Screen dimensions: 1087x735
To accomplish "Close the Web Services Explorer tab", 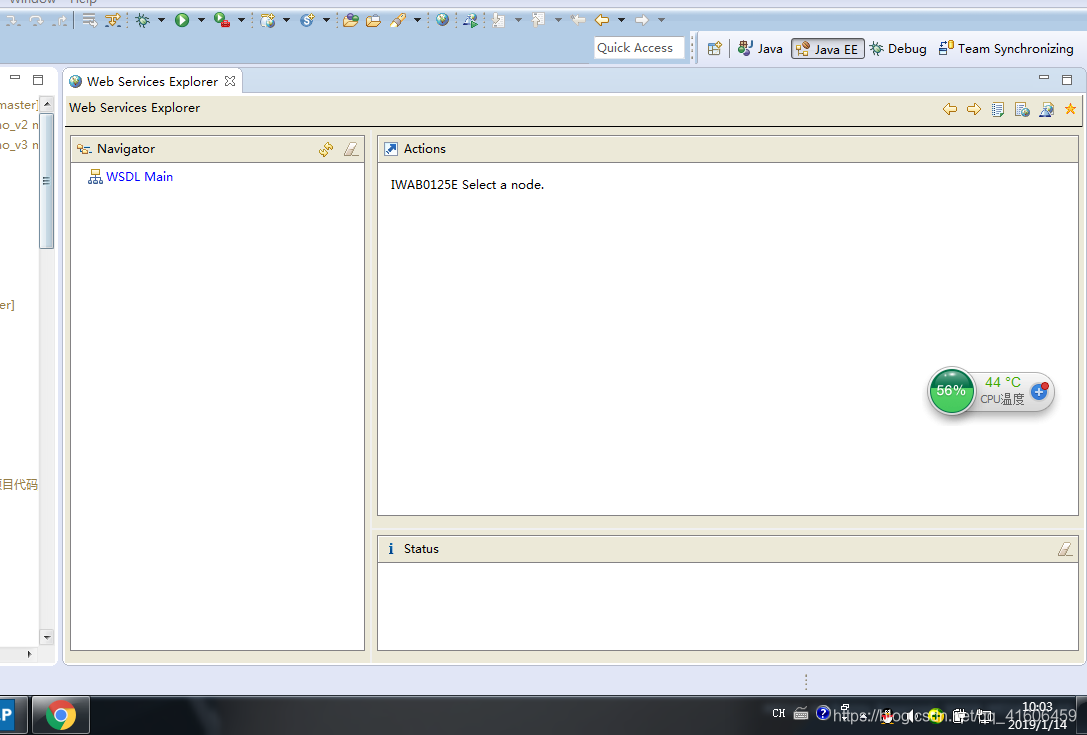I will point(229,81).
